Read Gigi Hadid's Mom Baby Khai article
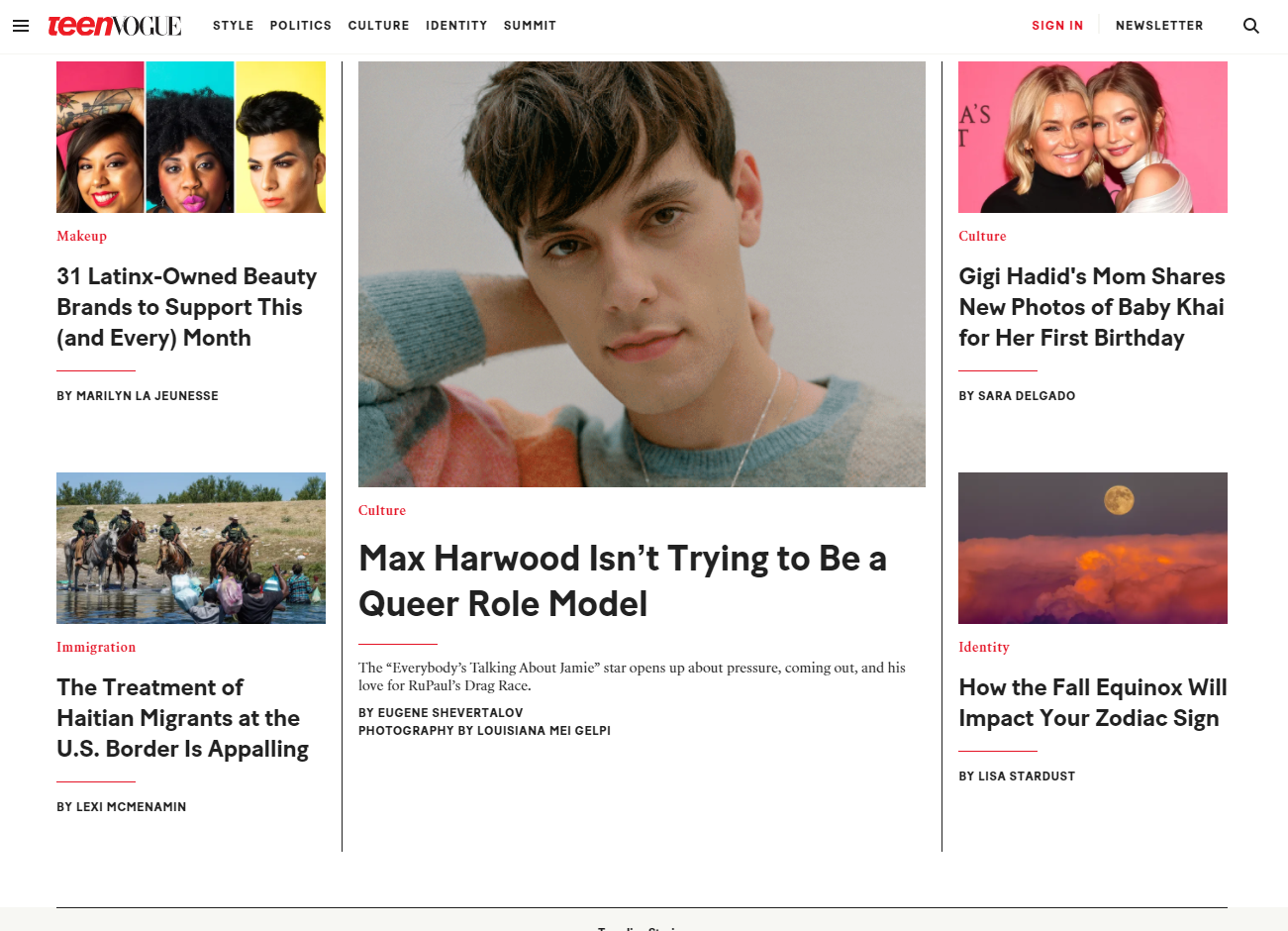Screen dimensions: 1288x931 1092,307
